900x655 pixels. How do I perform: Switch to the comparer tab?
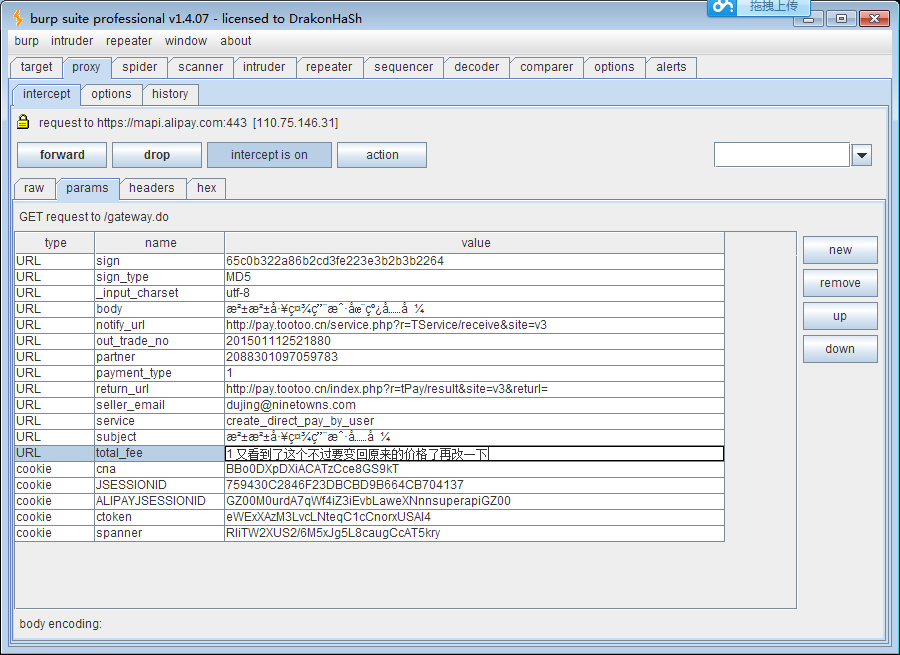(546, 67)
